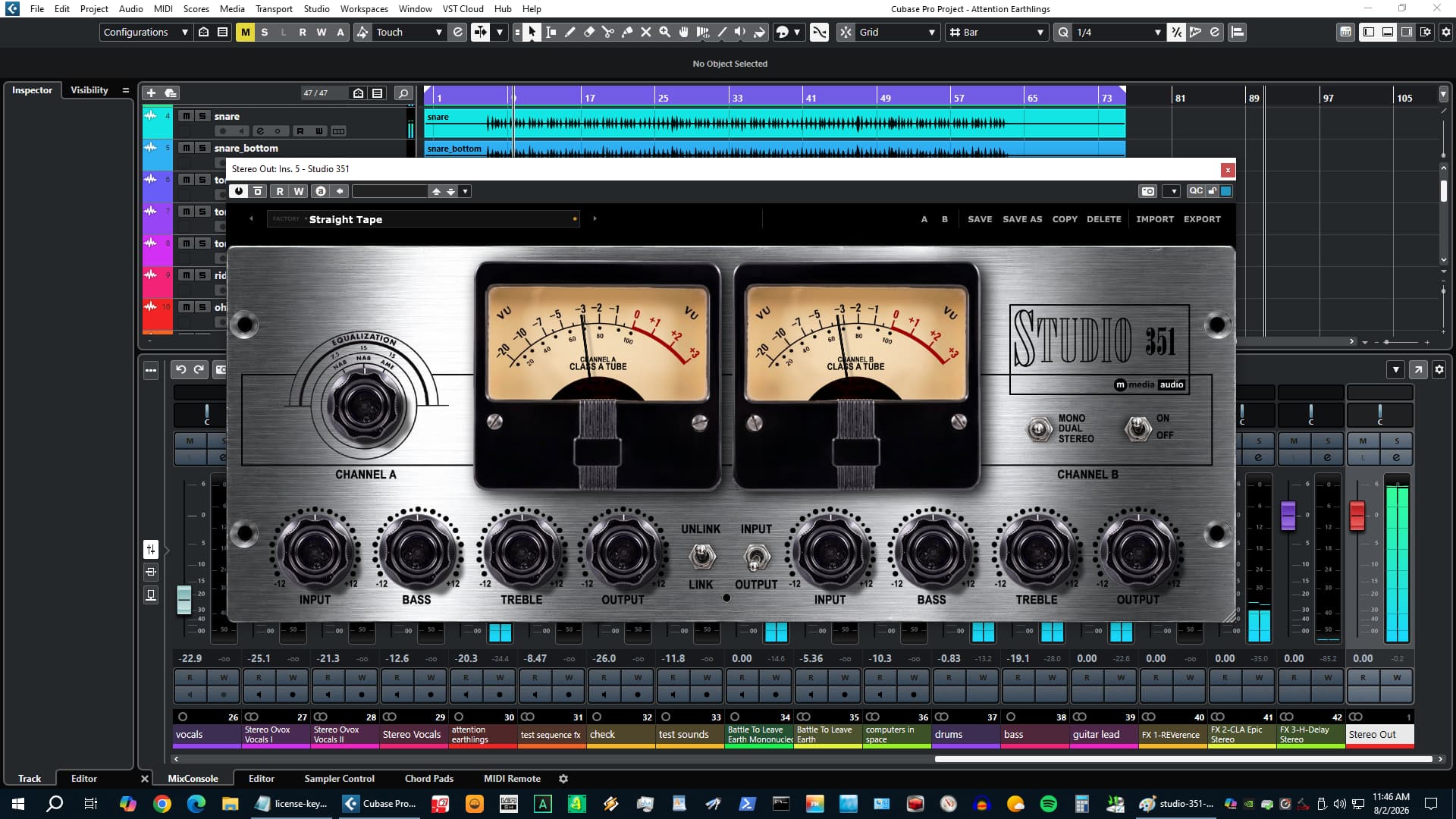Toggle plugin Read automation R button

[x=280, y=191]
